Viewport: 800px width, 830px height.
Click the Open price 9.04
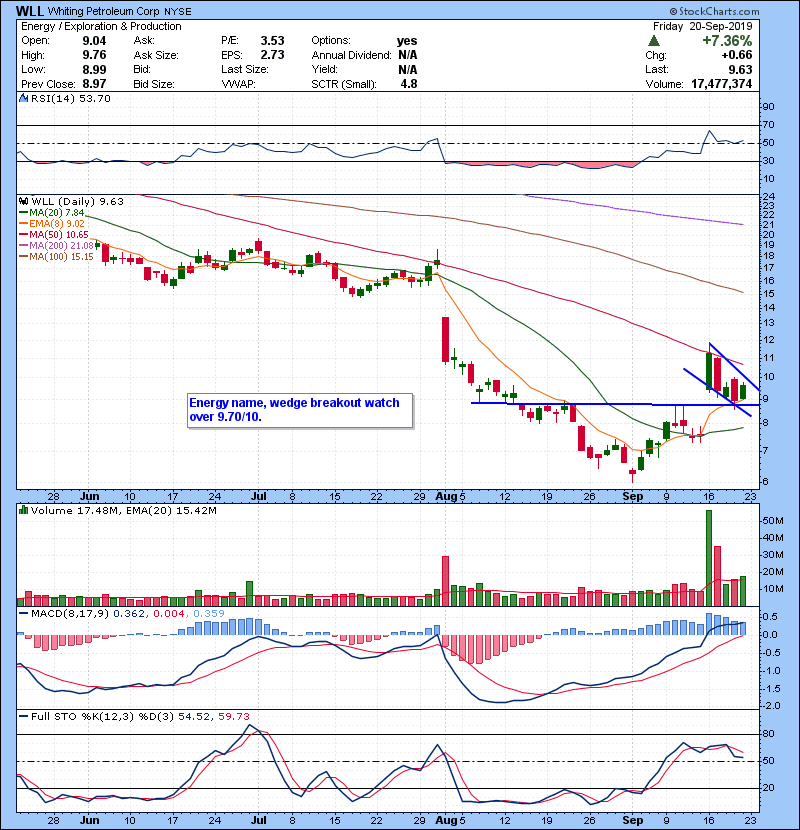(94, 41)
